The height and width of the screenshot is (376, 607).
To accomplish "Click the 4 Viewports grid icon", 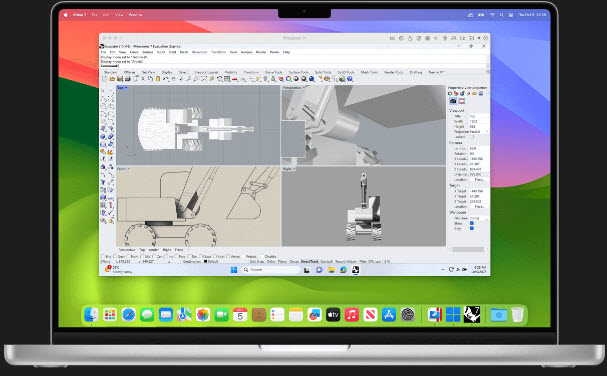I will click(x=226, y=79).
